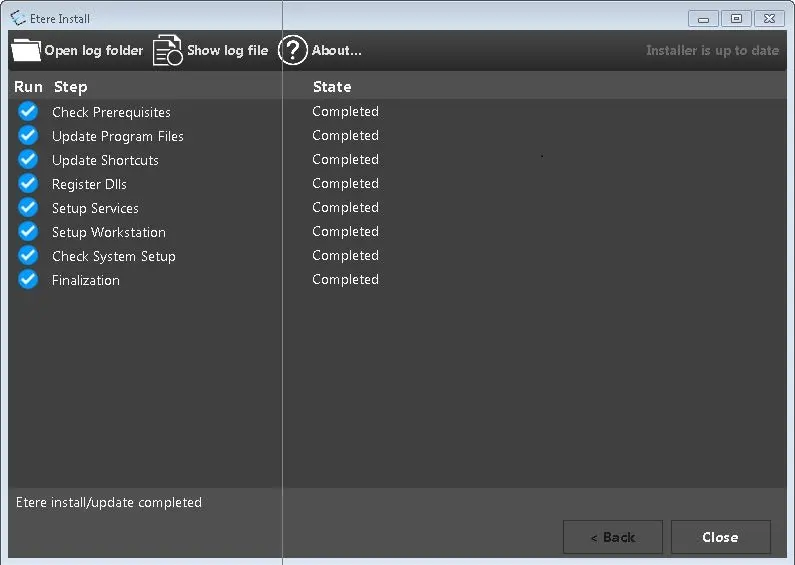Click the Etere Install title bar icon
Screen dimensions: 795x565
(x=17, y=18)
